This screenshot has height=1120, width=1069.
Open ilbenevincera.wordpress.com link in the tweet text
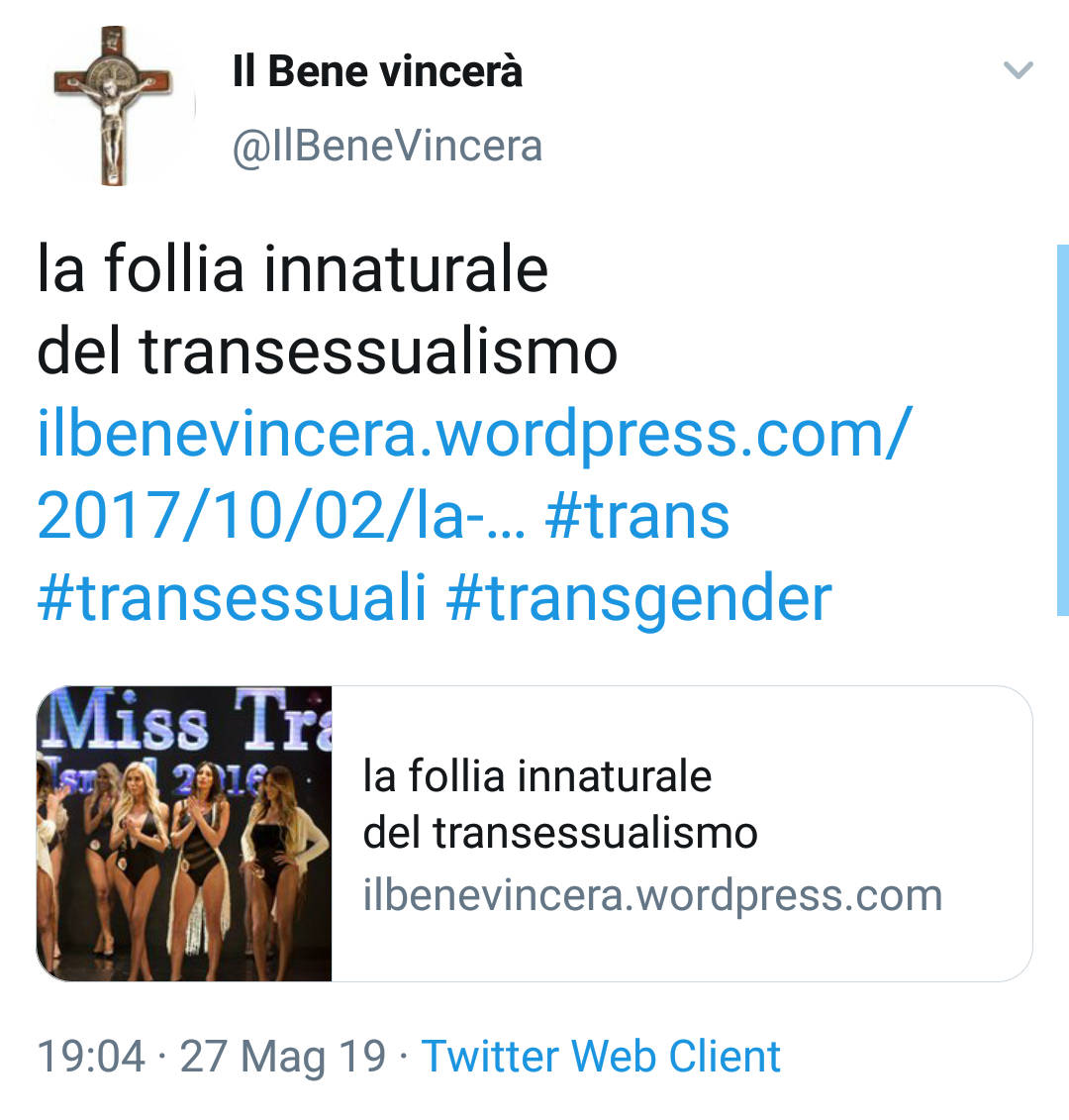coord(474,433)
